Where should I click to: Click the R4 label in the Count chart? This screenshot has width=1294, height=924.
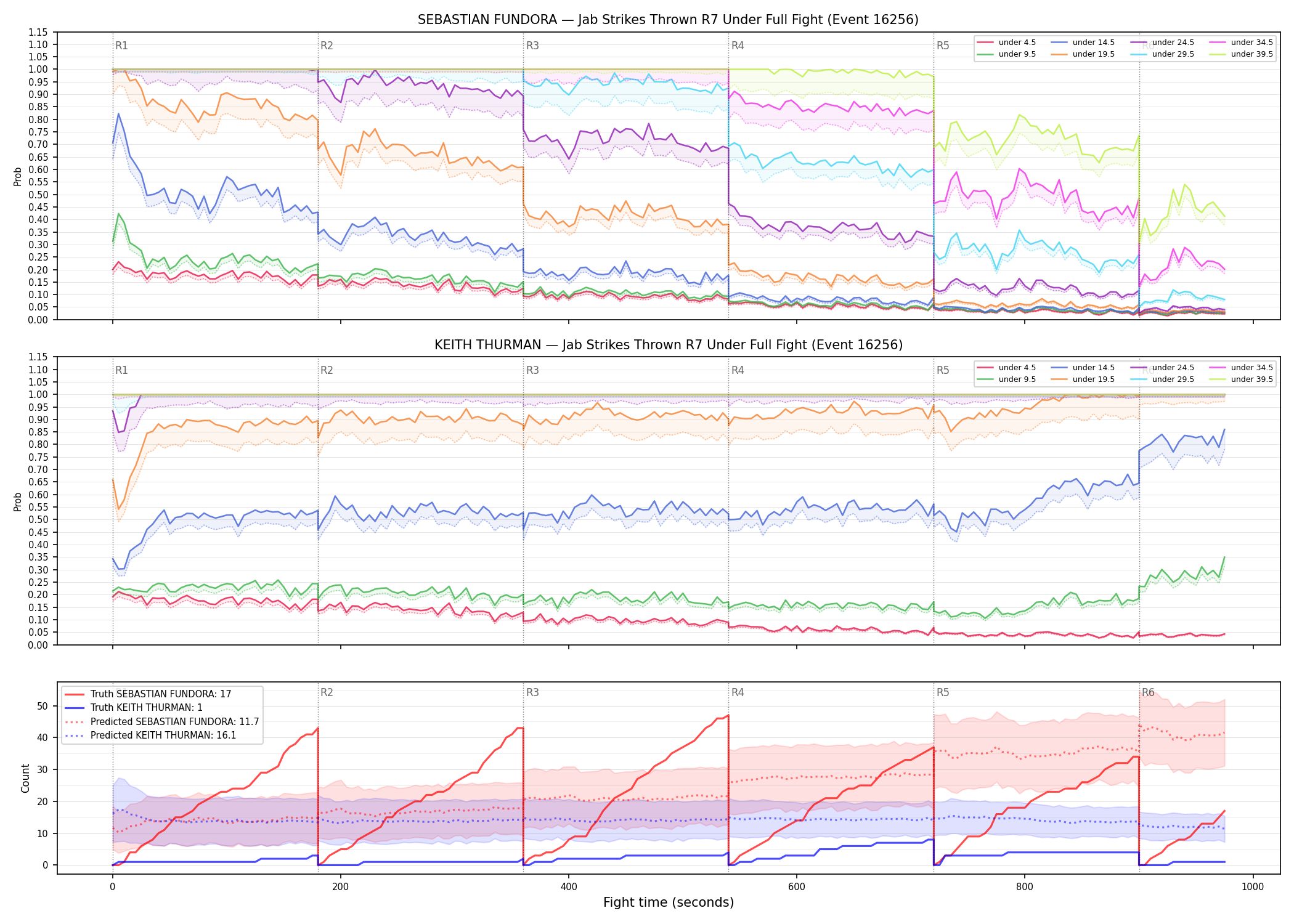click(x=738, y=692)
